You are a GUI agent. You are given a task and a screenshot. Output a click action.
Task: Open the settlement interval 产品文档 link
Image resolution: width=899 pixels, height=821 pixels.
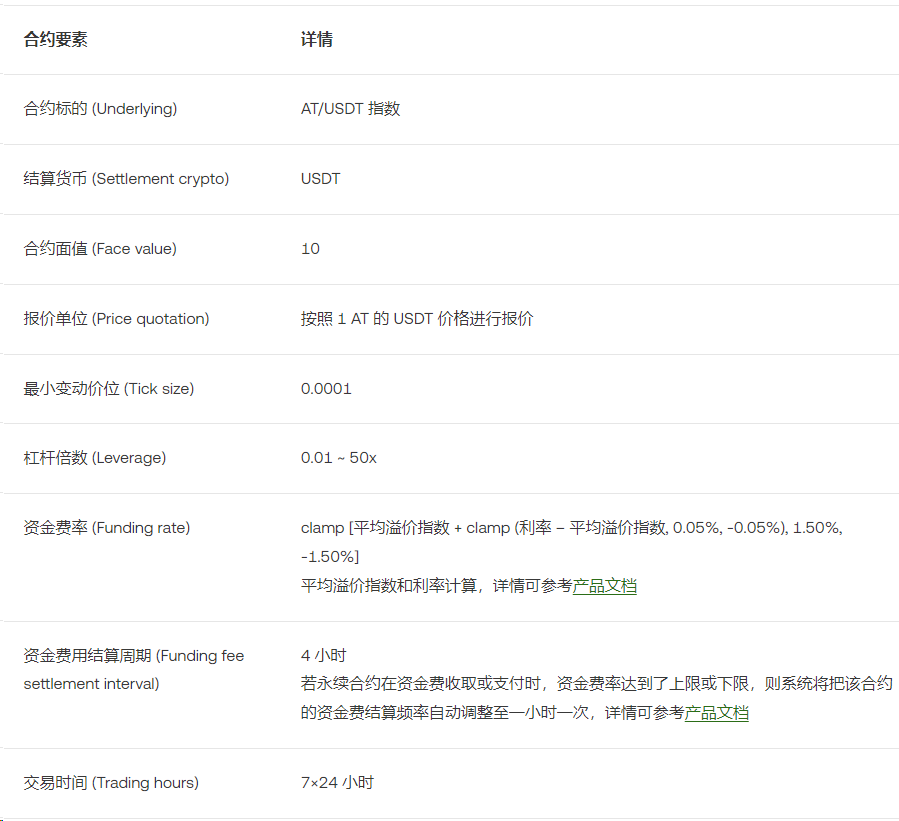coord(719,714)
